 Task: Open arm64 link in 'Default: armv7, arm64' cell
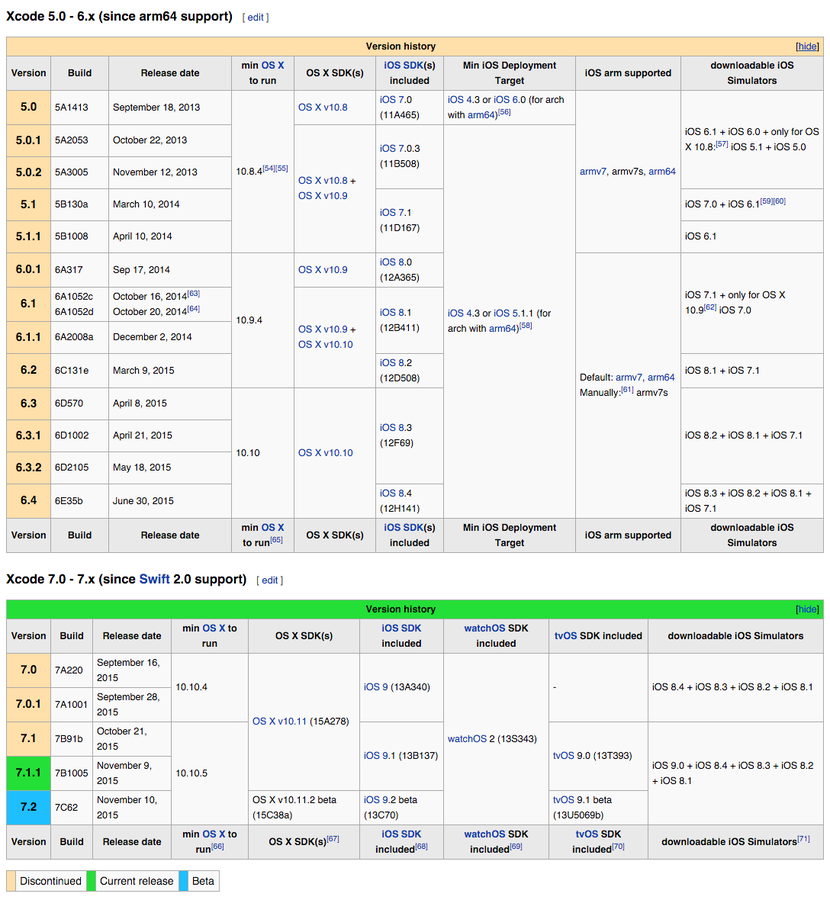[661, 377]
